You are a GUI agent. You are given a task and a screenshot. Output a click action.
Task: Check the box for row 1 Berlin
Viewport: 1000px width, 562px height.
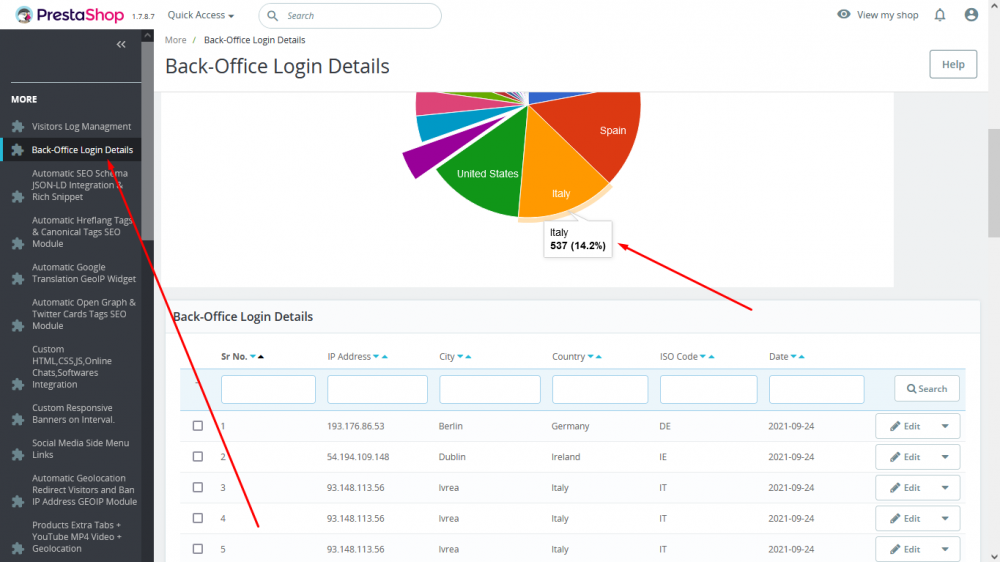point(198,425)
